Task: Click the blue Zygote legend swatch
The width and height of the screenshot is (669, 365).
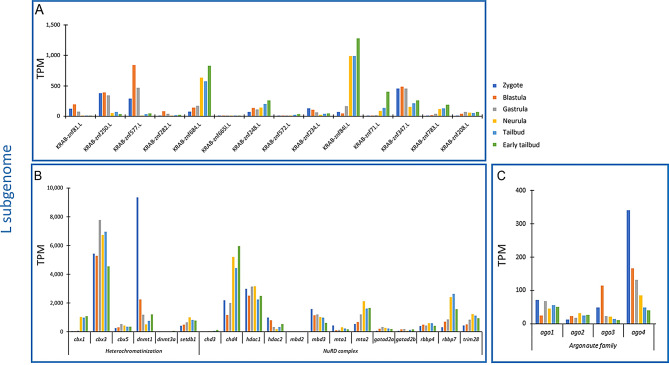Action: click(494, 86)
